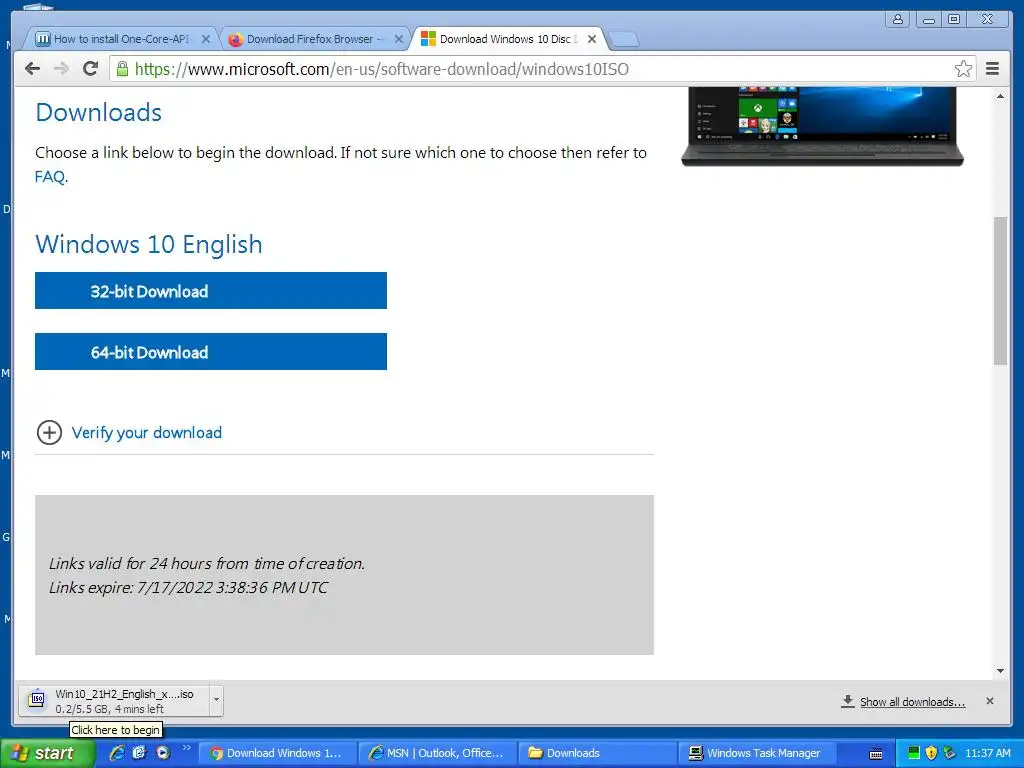Image resolution: width=1024 pixels, height=768 pixels.
Task: Click the safely remove hardware tray icon
Action: (950, 753)
